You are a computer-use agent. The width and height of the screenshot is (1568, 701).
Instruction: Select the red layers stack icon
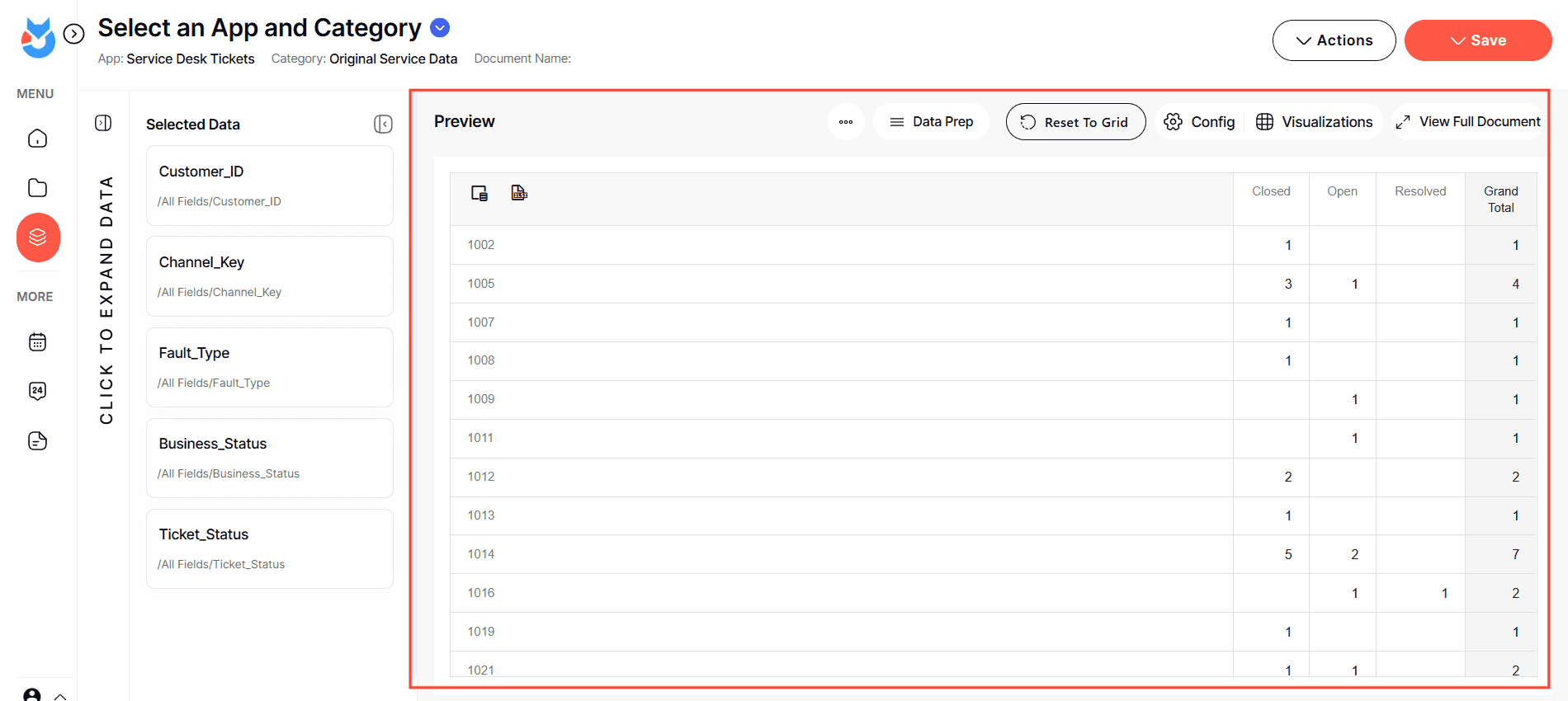(38, 238)
